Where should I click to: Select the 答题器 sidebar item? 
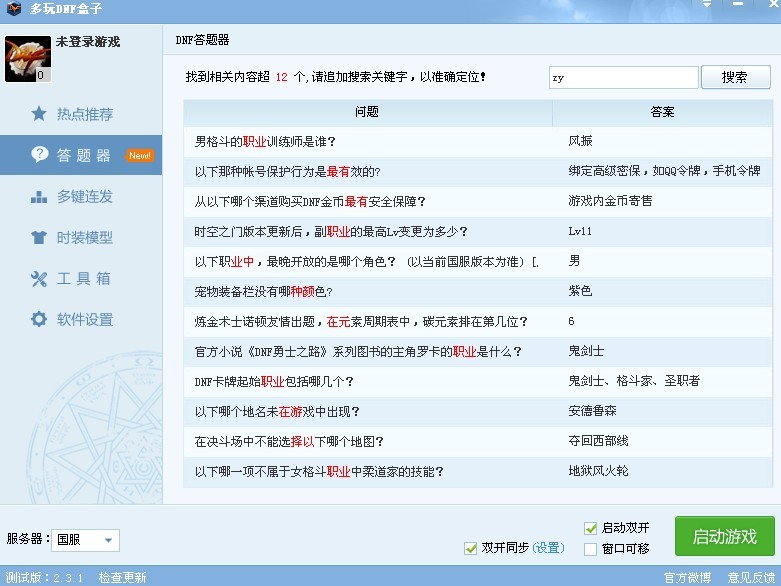pyautogui.click(x=81, y=155)
